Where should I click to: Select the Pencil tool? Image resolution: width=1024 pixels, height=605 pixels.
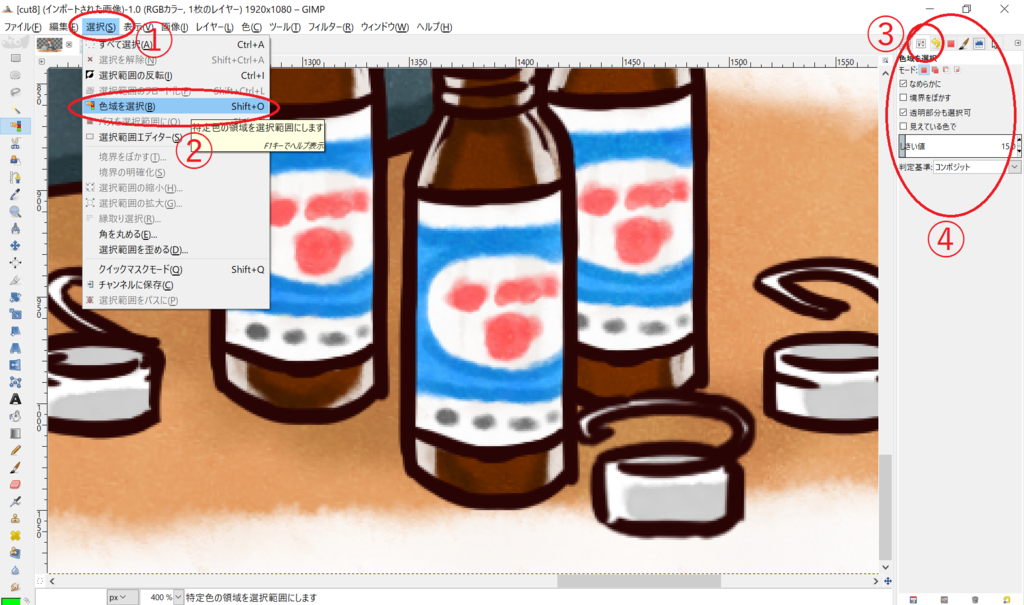[15, 450]
